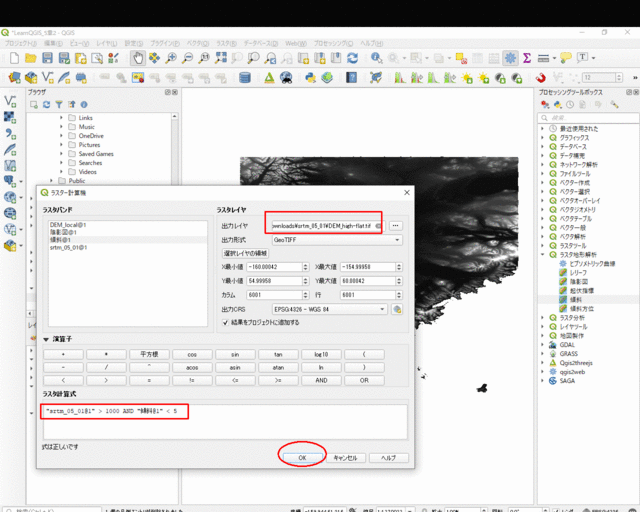
Task: Open the 出力CRS EPSG:4326 dropdown
Action: coord(329,309)
